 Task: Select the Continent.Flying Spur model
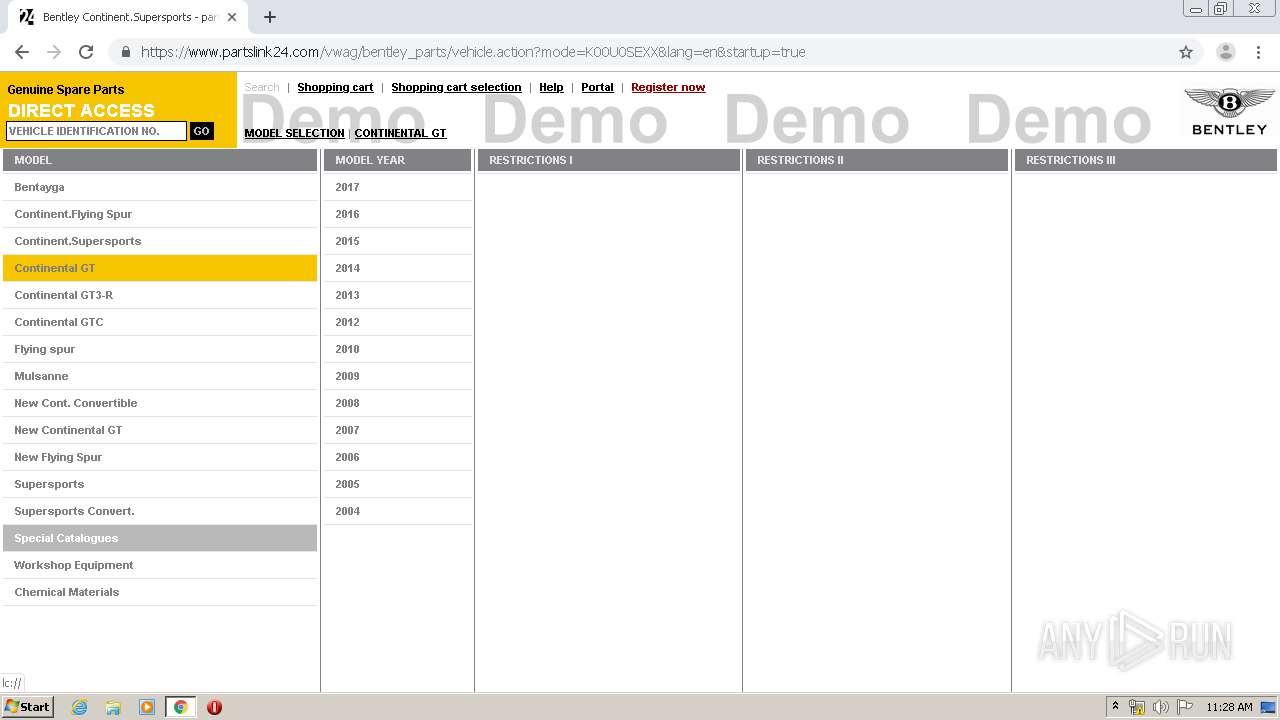(x=160, y=214)
